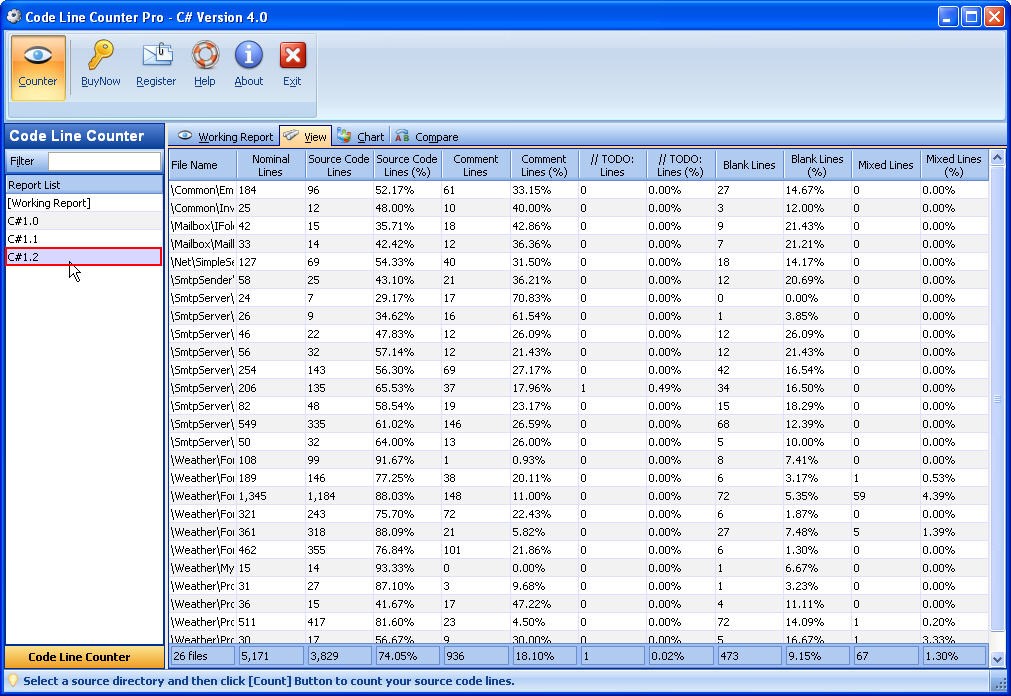Image resolution: width=1011 pixels, height=696 pixels.
Task: Select the \Common\Inv file row
Action: (x=578, y=208)
